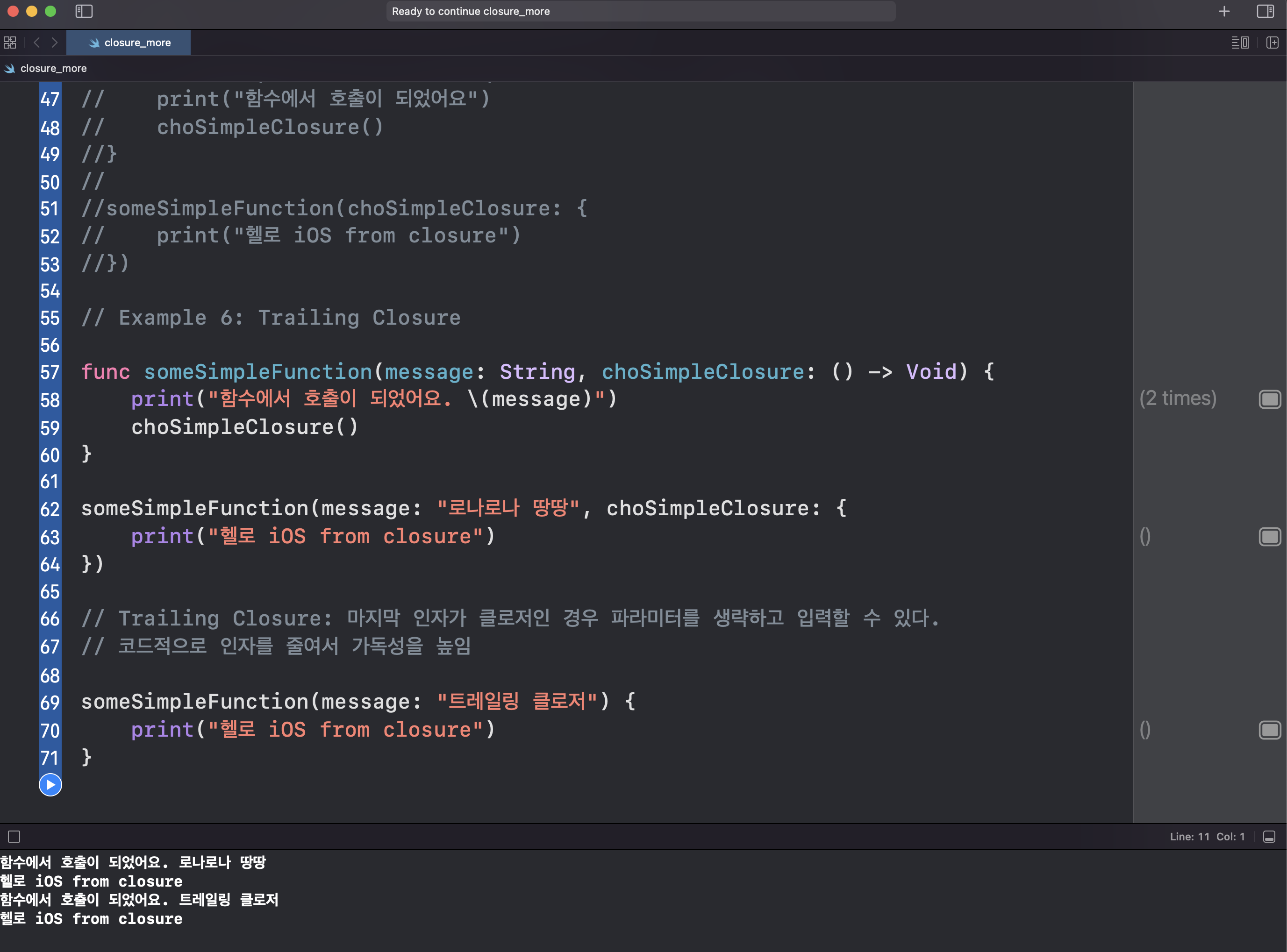The width and height of the screenshot is (1287, 952).
Task: Click the (2 times) result label
Action: coord(1178,399)
